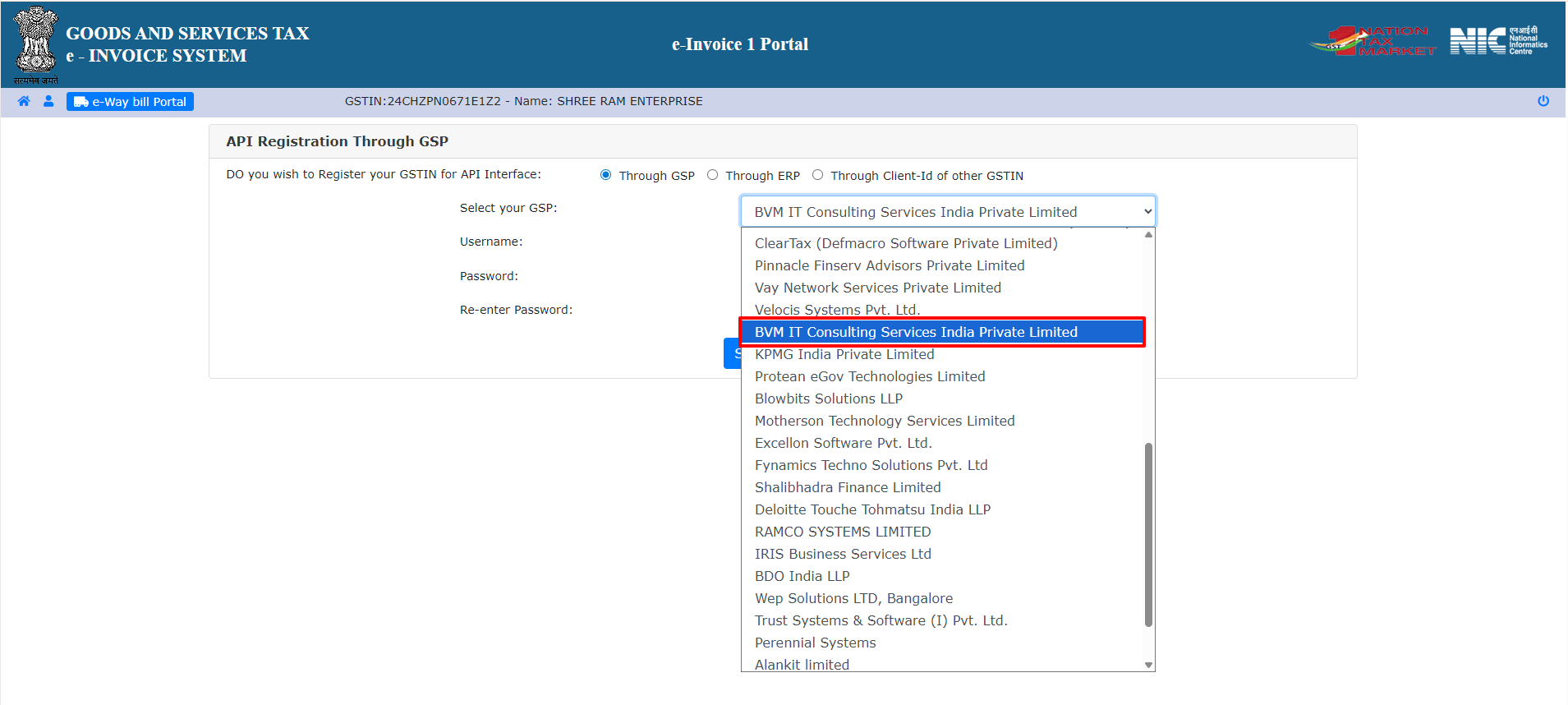The image size is (1568, 705).
Task: Pick Deloitte Touche Tohmatsu India LLP
Action: click(x=872, y=509)
